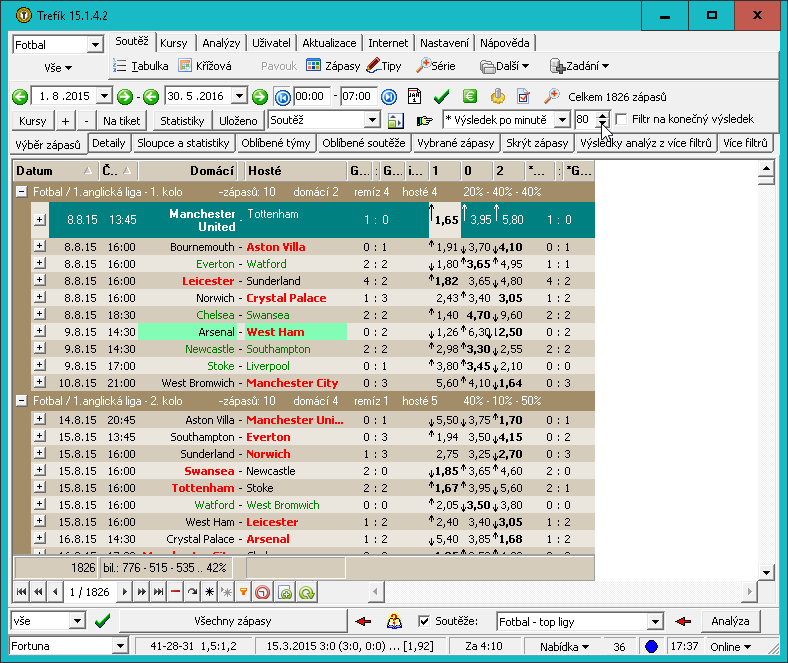
Task: Click the pointing hand icon
Action: (425, 121)
